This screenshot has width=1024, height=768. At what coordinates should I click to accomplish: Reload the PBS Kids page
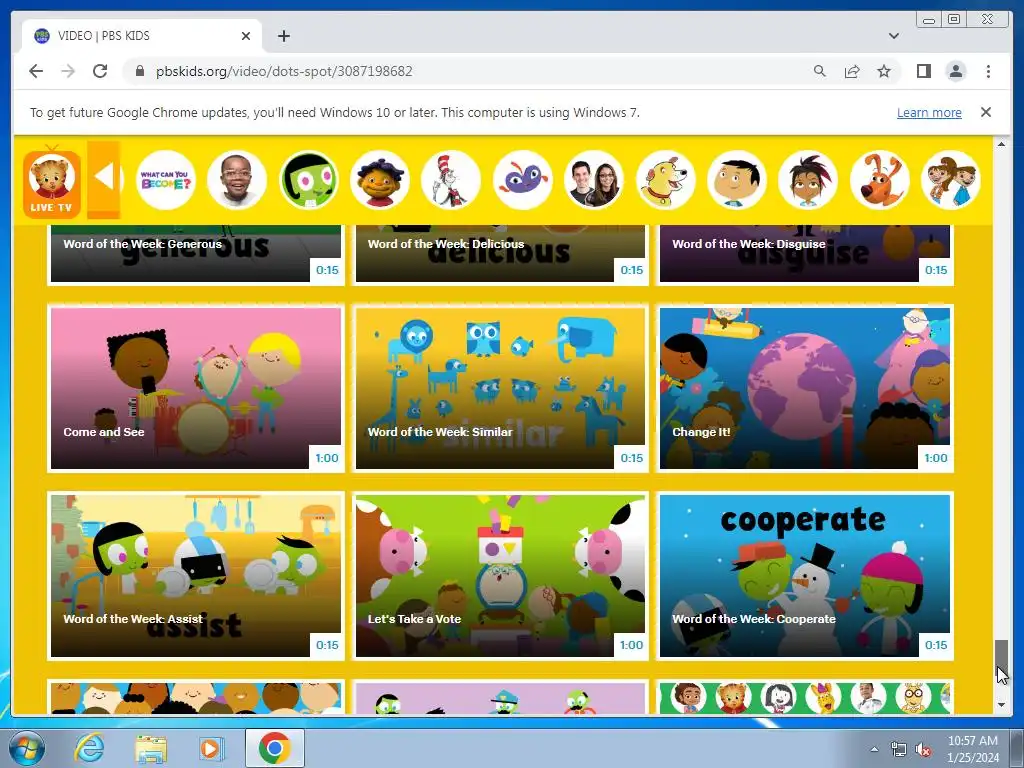click(100, 71)
